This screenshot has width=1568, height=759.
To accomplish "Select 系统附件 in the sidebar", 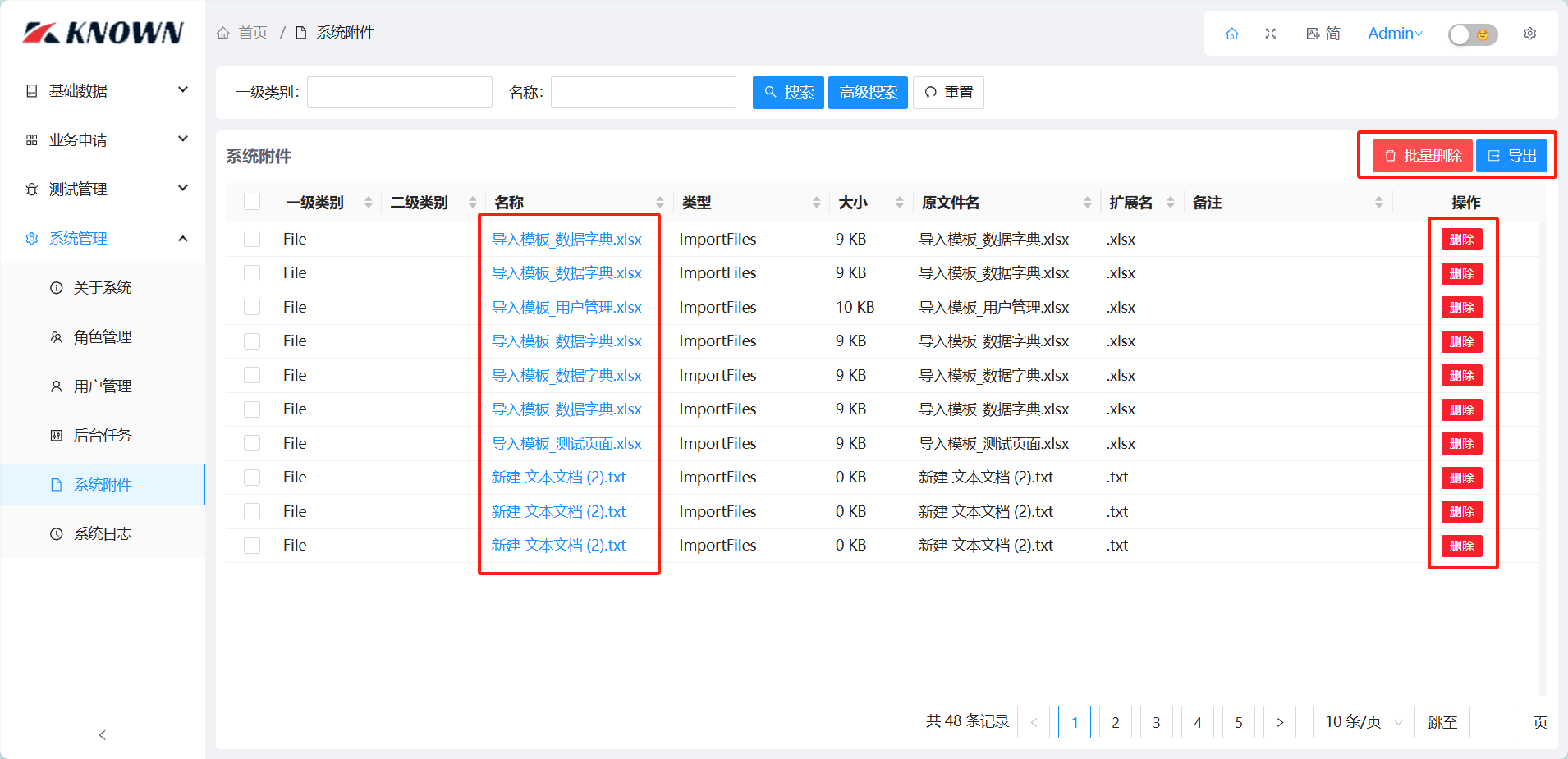I will coord(103,484).
